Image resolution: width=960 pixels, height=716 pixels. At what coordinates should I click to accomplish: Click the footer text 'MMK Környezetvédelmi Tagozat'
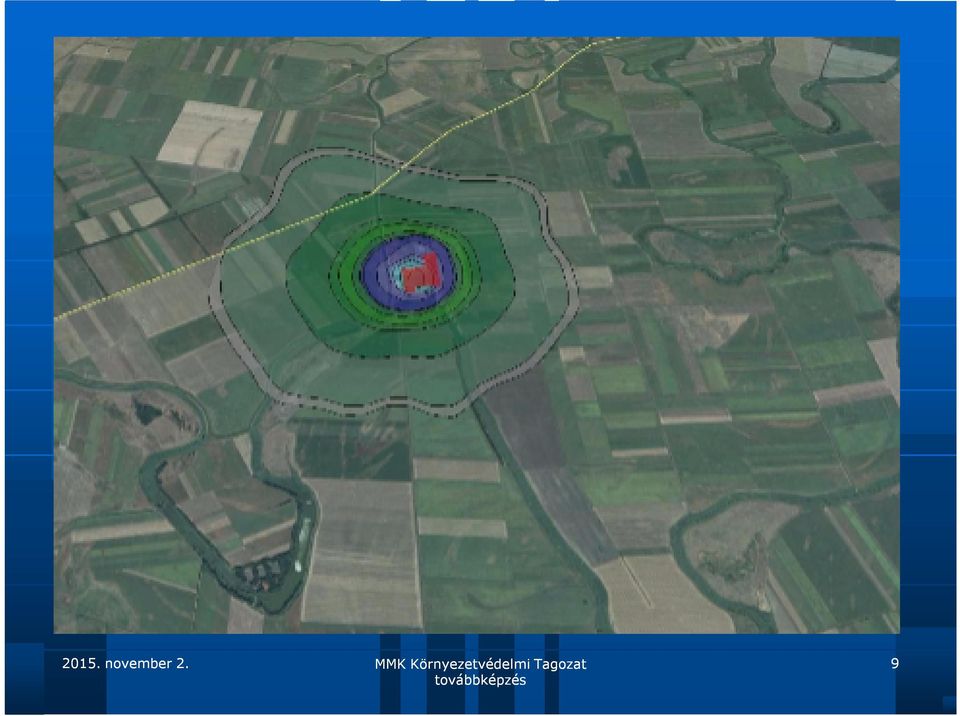point(481,664)
